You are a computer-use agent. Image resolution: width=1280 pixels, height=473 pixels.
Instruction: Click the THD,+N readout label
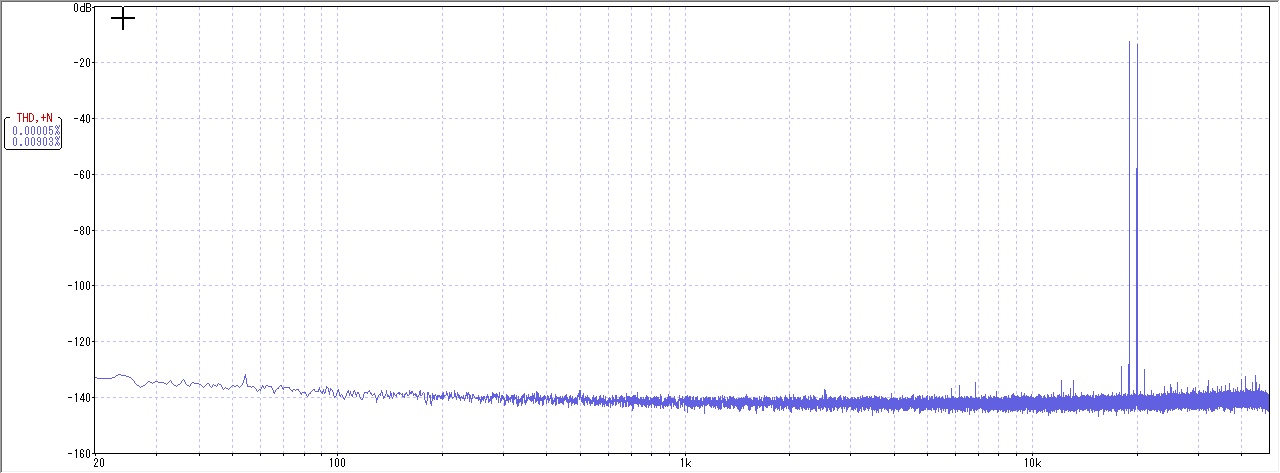click(34, 118)
